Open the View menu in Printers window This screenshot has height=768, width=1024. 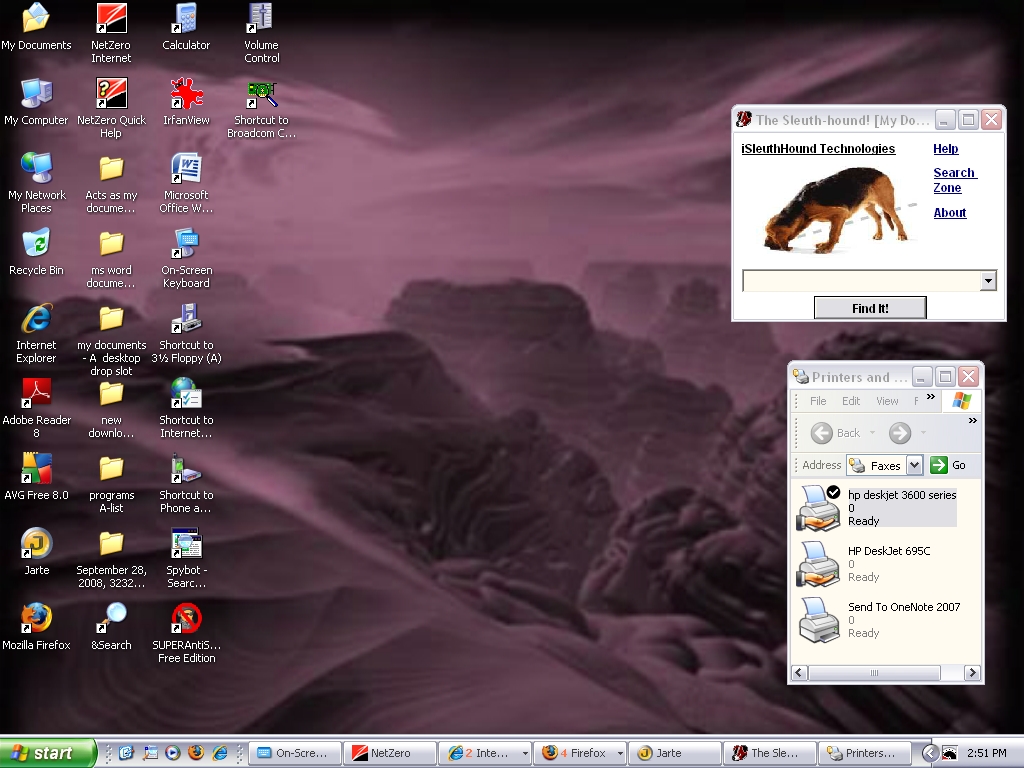[887, 401]
